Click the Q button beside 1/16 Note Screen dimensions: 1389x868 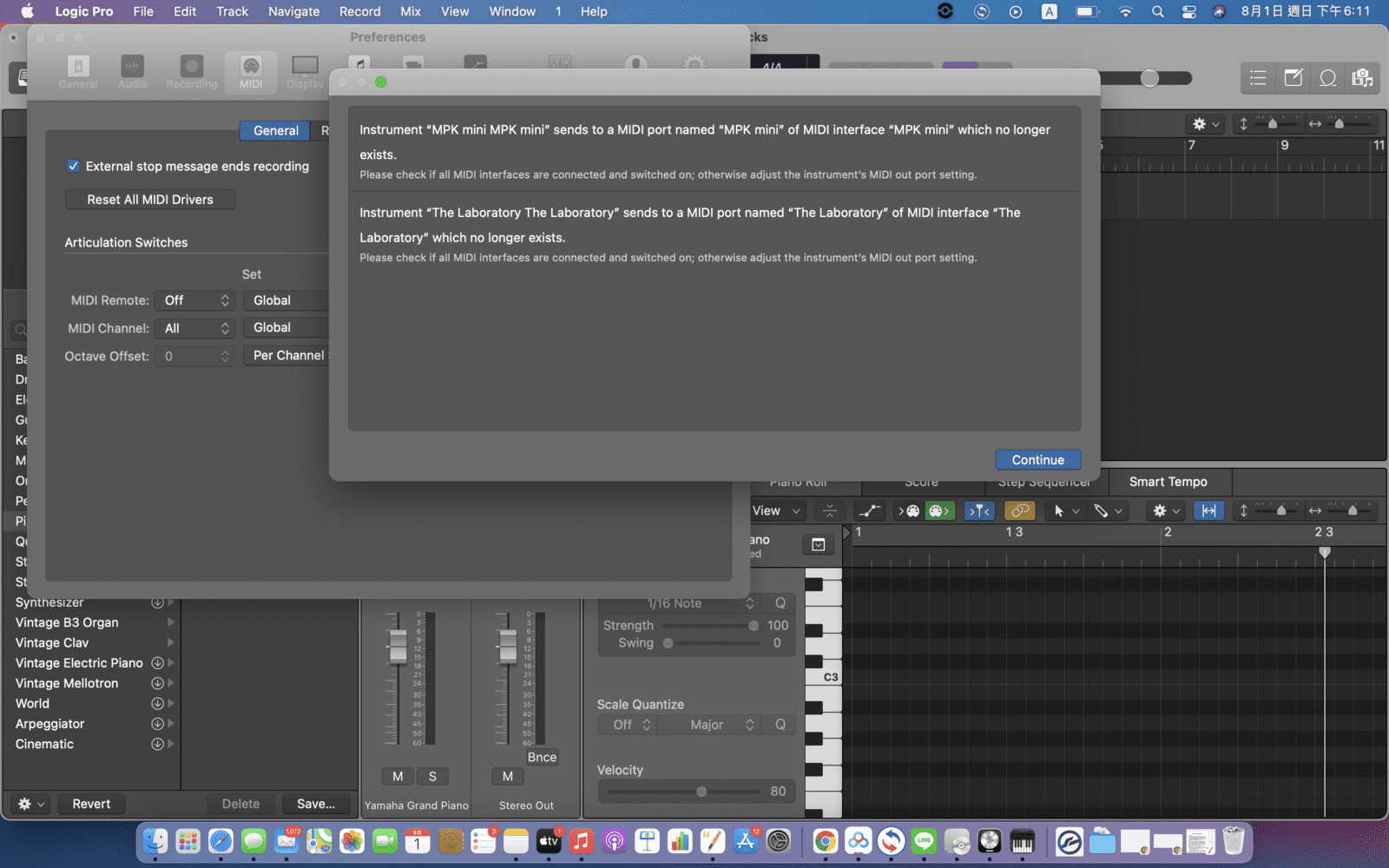tap(780, 603)
